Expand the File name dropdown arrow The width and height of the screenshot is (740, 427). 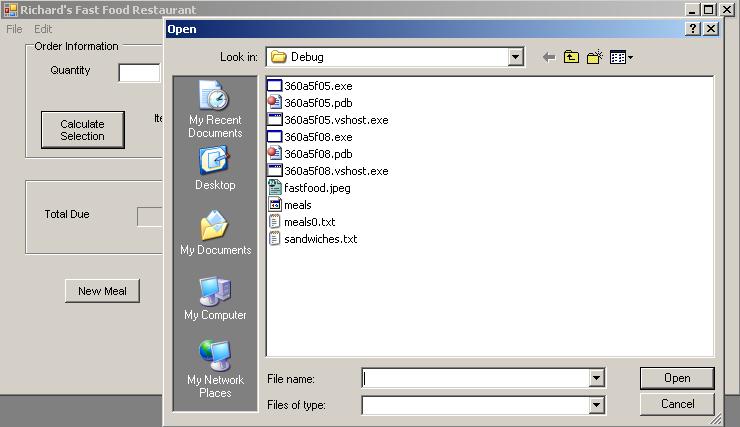point(597,378)
